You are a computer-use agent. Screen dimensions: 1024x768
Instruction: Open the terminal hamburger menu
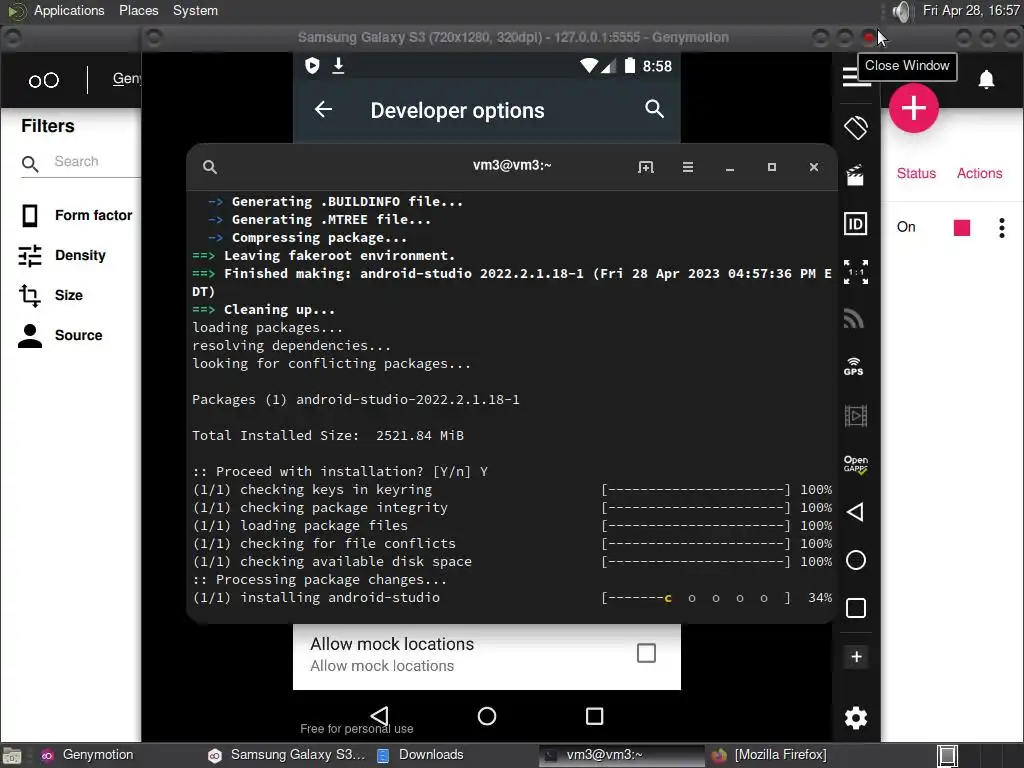point(688,167)
